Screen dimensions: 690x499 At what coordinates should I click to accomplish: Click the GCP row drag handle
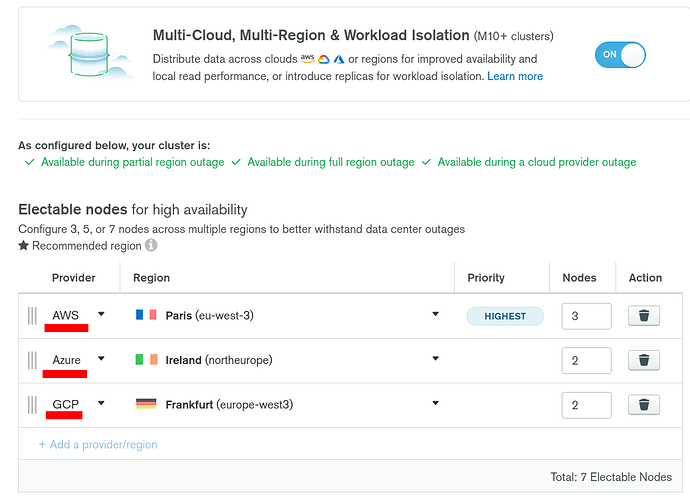tap(32, 405)
